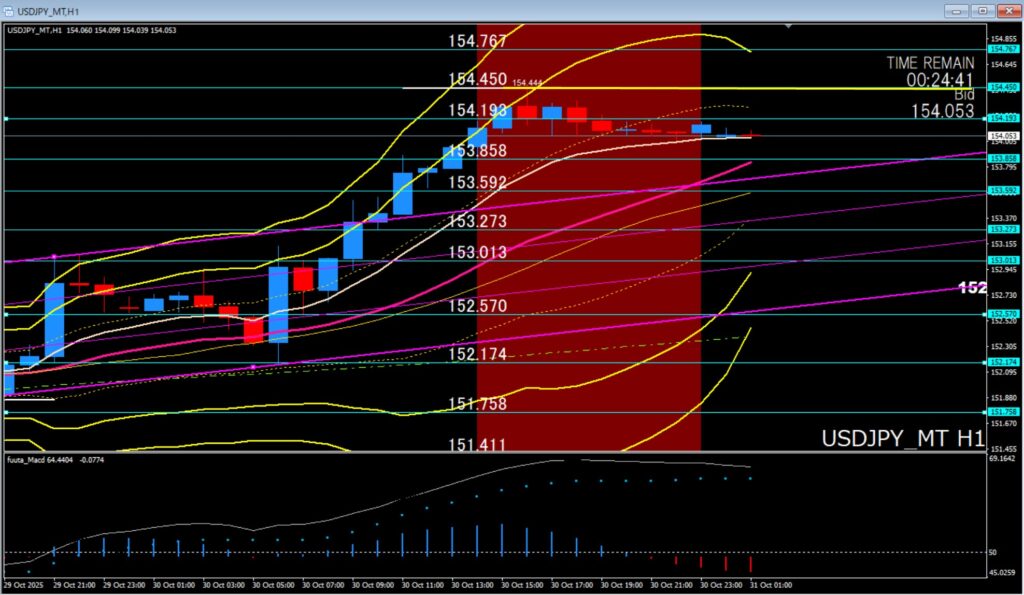
Task: Select the white 154.053 current bid price tag
Action: 1003,136
